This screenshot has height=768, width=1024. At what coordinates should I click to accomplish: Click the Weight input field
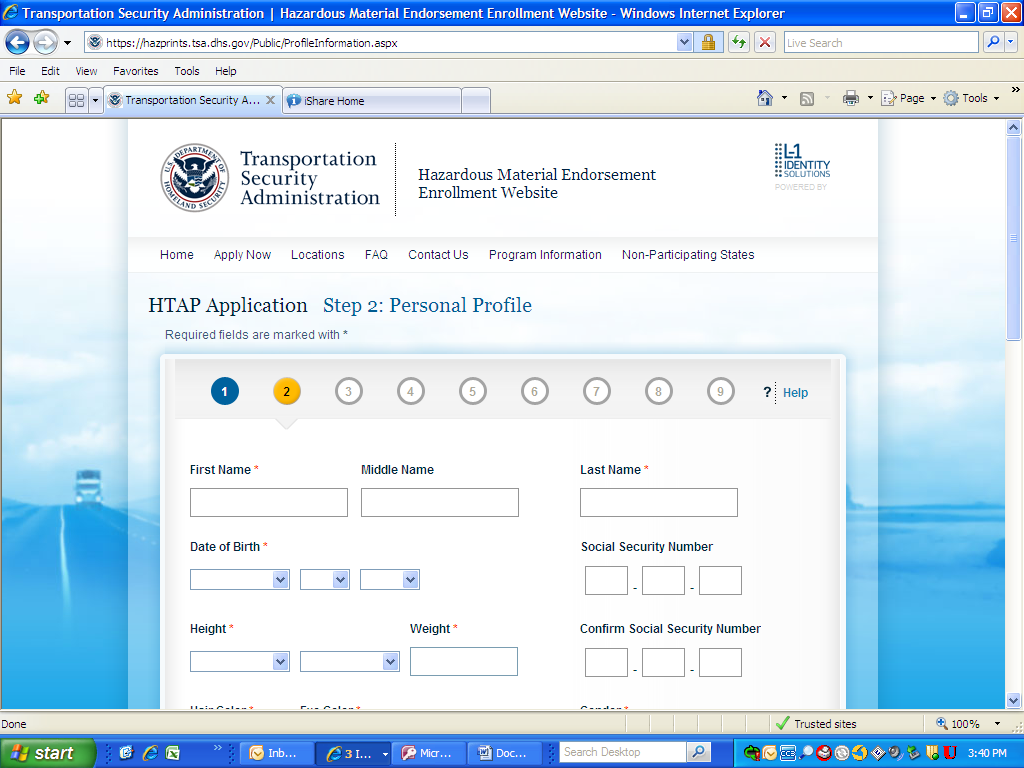(464, 662)
